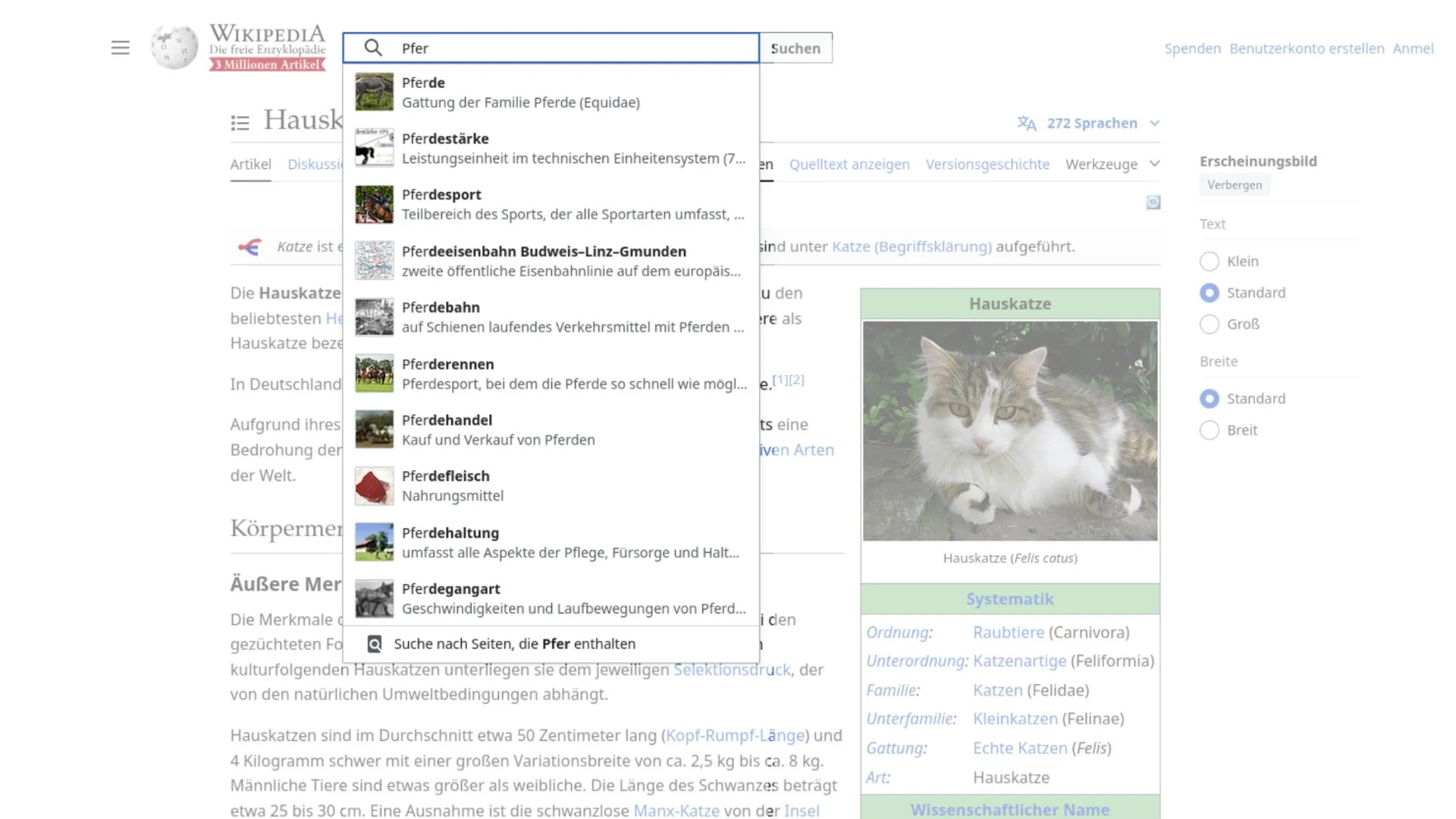The width and height of the screenshot is (1456, 819).
Task: Open the hamburger main menu
Action: 120,47
